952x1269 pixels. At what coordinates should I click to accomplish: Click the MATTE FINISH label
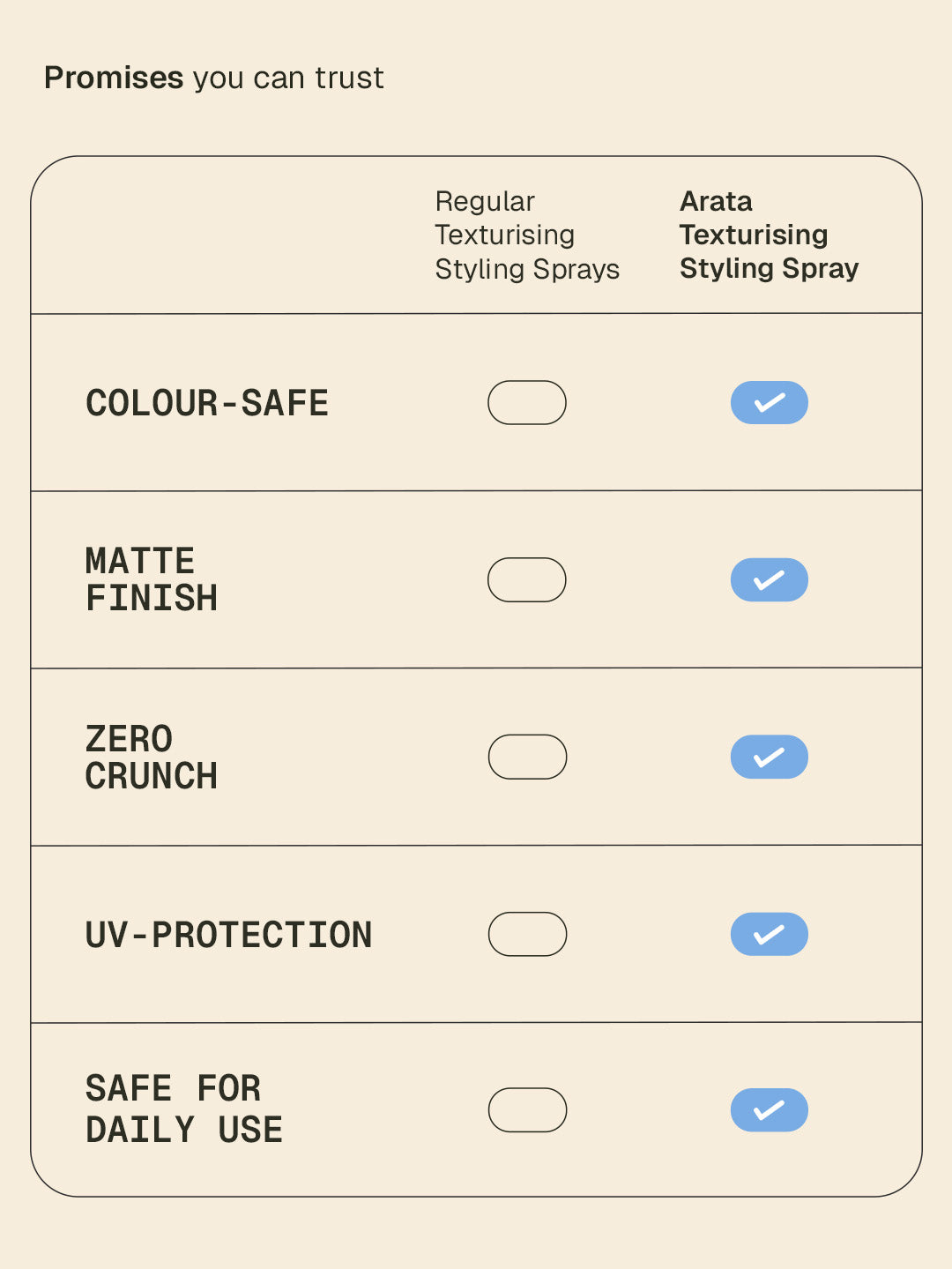pos(152,580)
